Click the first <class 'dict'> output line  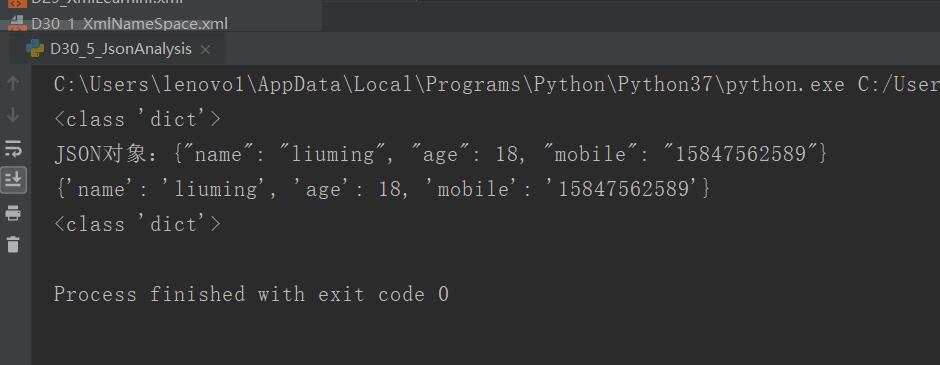tap(137, 119)
